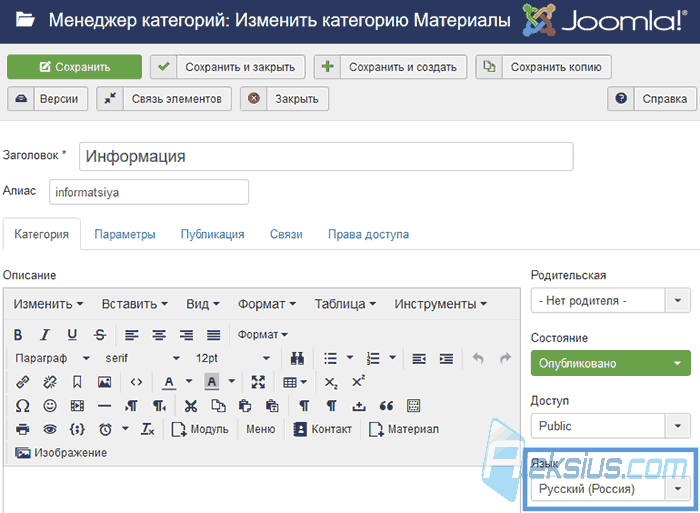Click the Закрыть button
The image size is (700, 513).
[284, 99]
